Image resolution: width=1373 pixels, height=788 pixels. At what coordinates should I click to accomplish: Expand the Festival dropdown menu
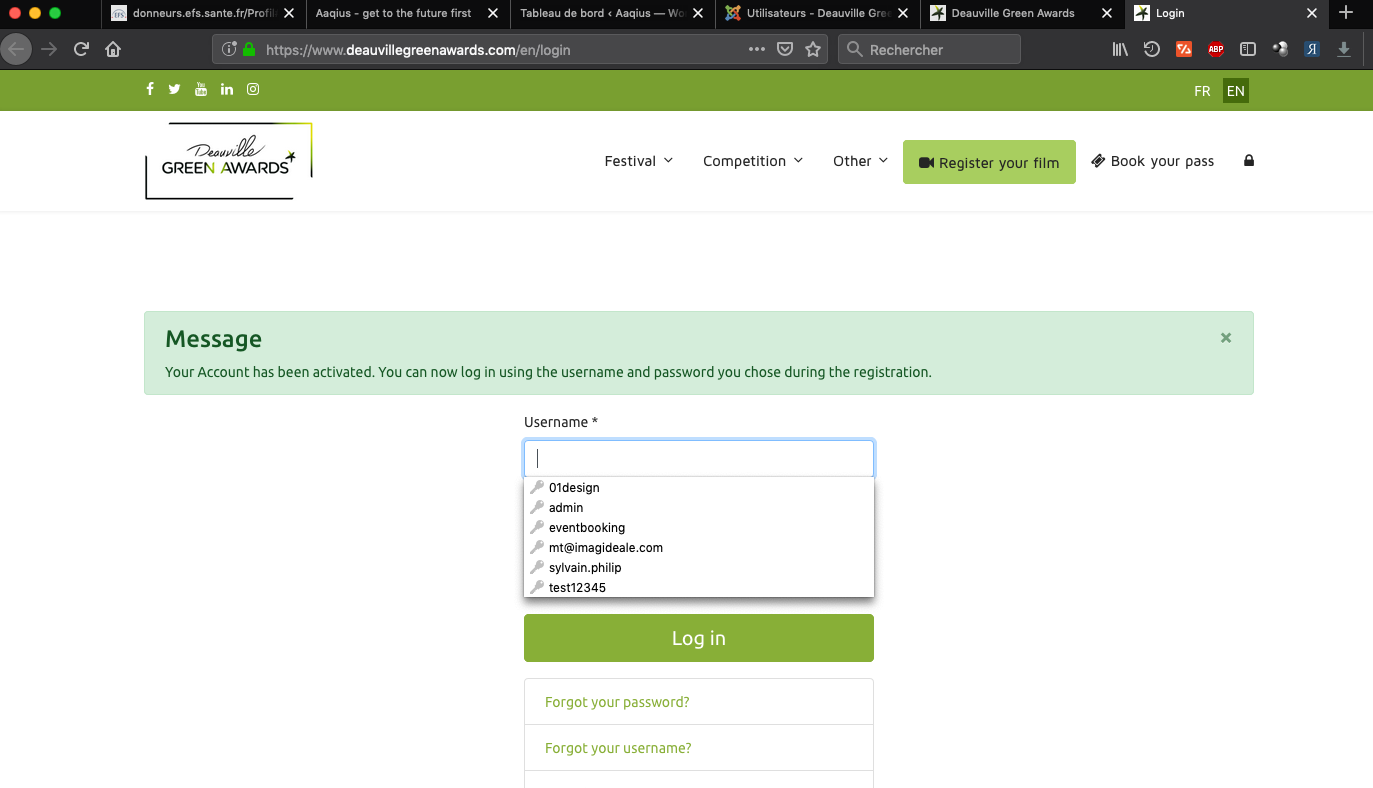[638, 161]
